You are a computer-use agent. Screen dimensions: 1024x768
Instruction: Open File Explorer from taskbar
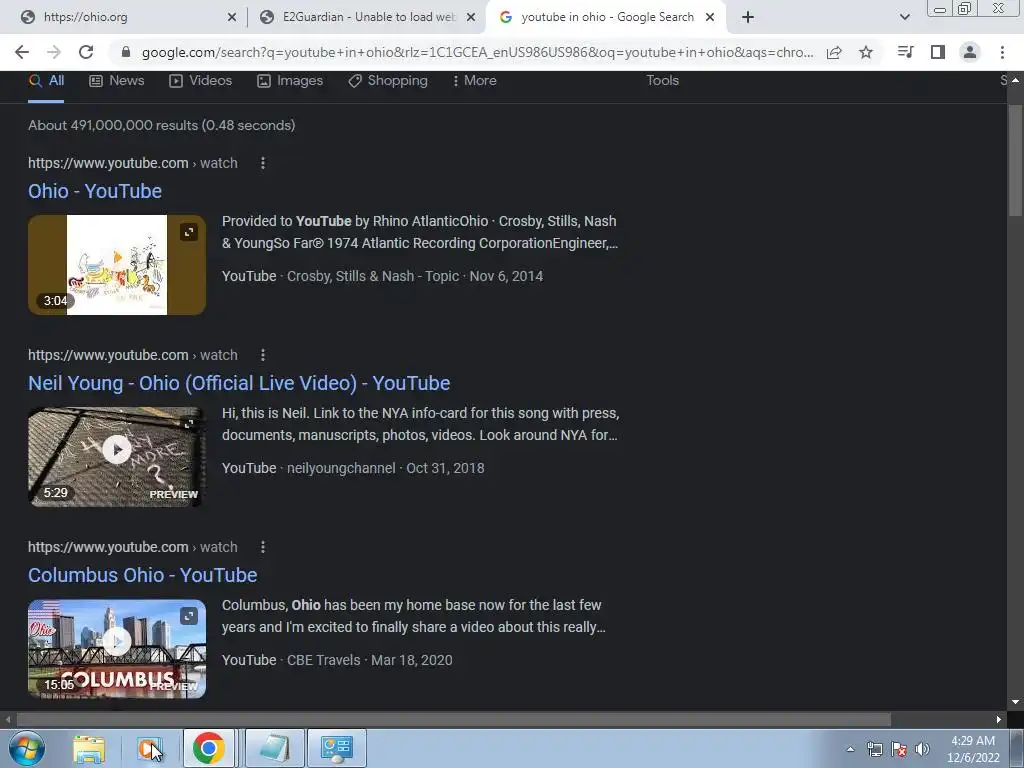tap(89, 748)
